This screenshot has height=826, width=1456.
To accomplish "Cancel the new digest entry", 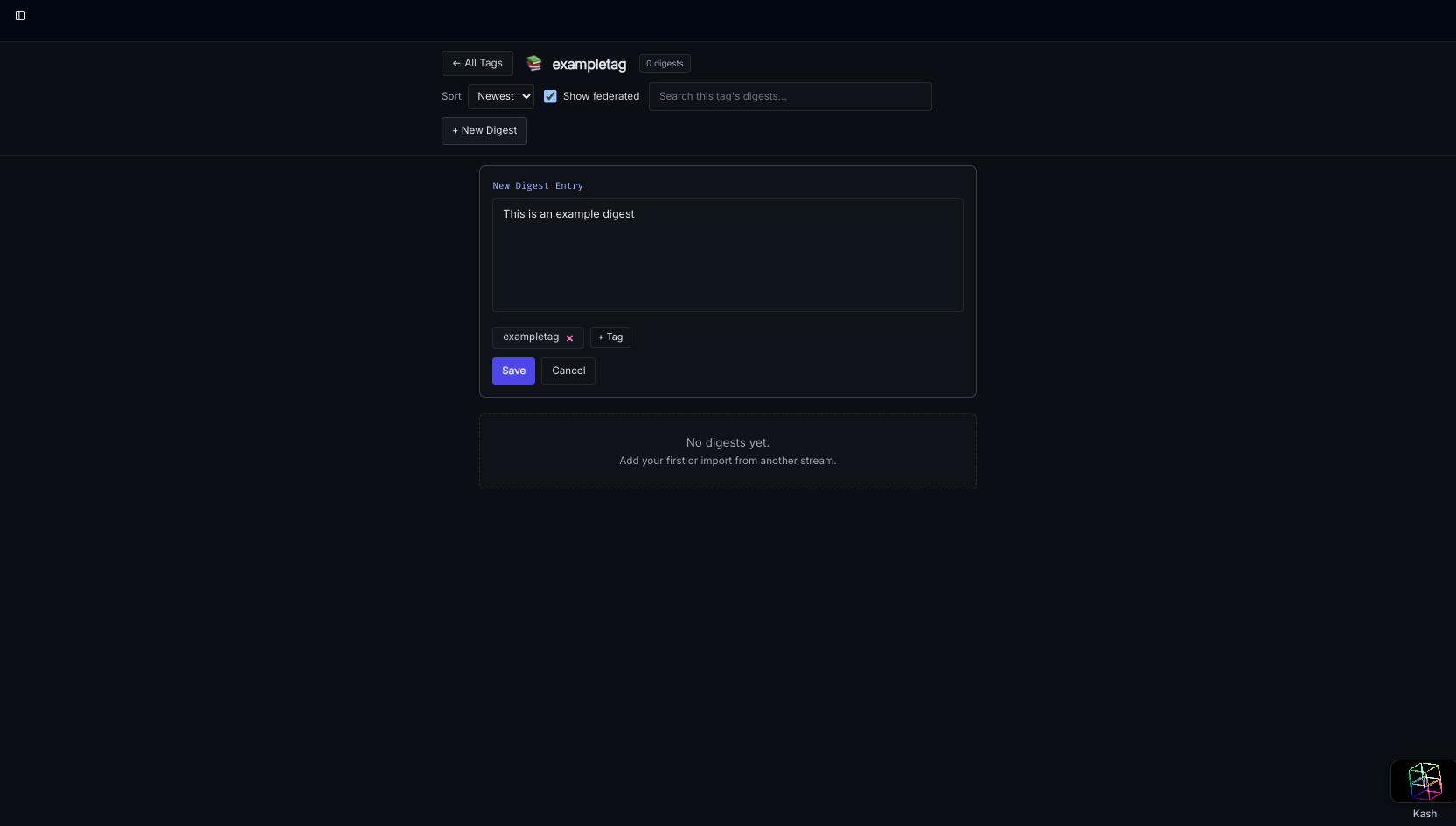I will 568,371.
